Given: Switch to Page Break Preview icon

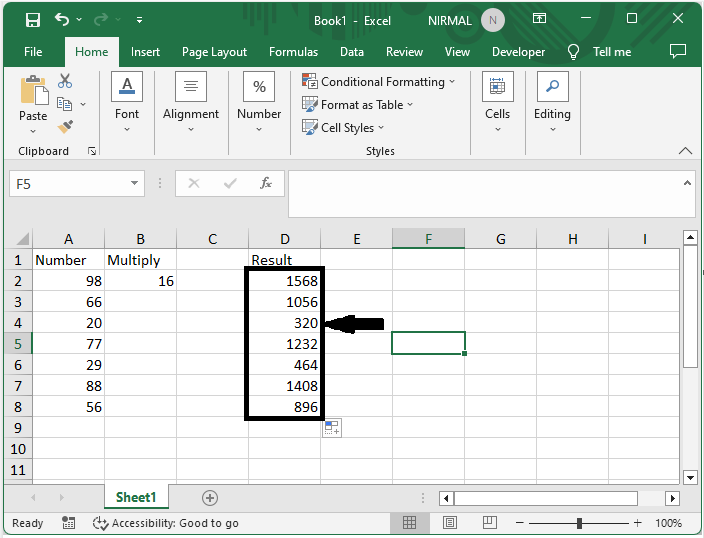Looking at the screenshot, I should pos(489,522).
